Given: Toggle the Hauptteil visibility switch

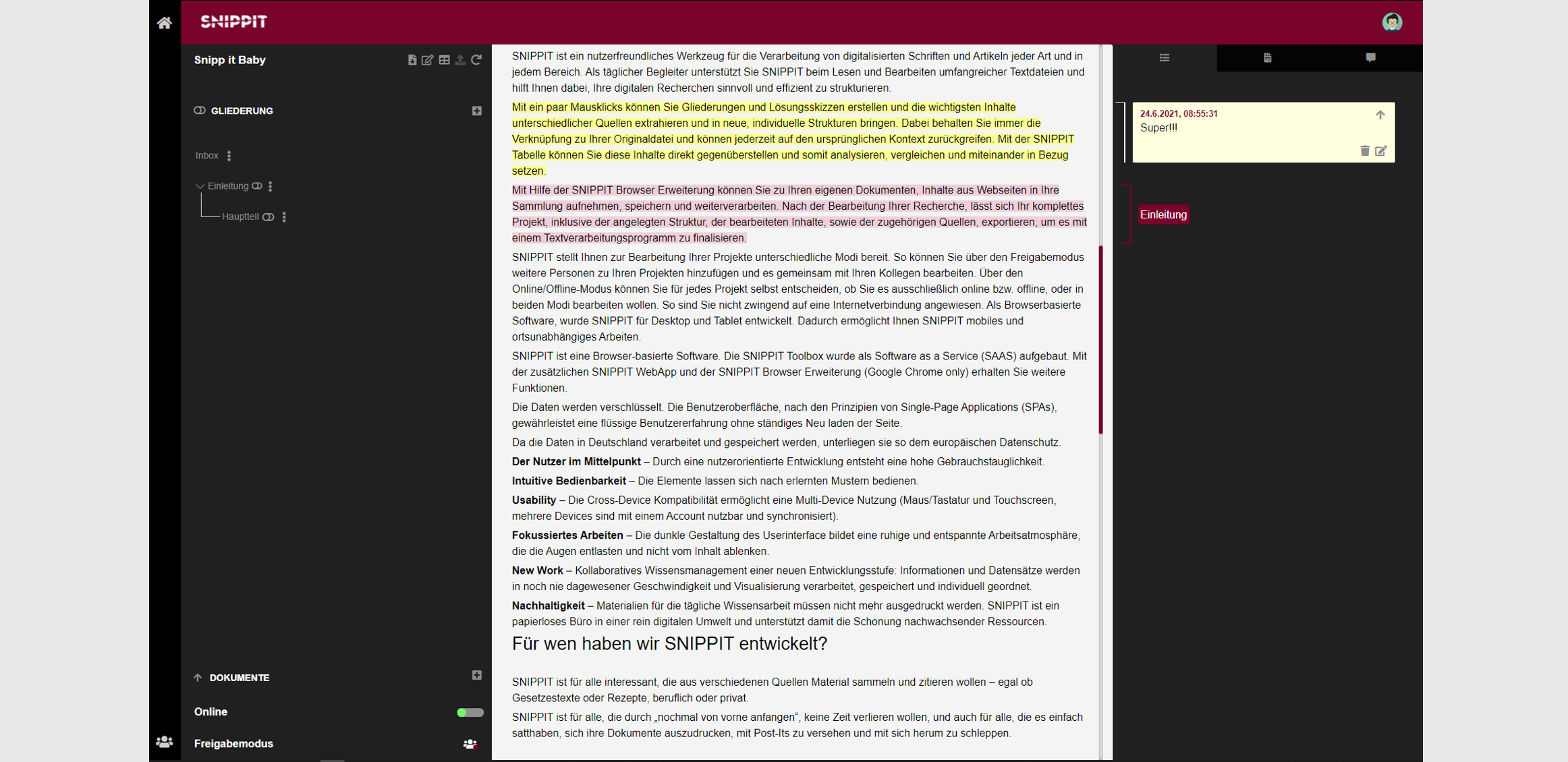Looking at the screenshot, I should (x=269, y=217).
